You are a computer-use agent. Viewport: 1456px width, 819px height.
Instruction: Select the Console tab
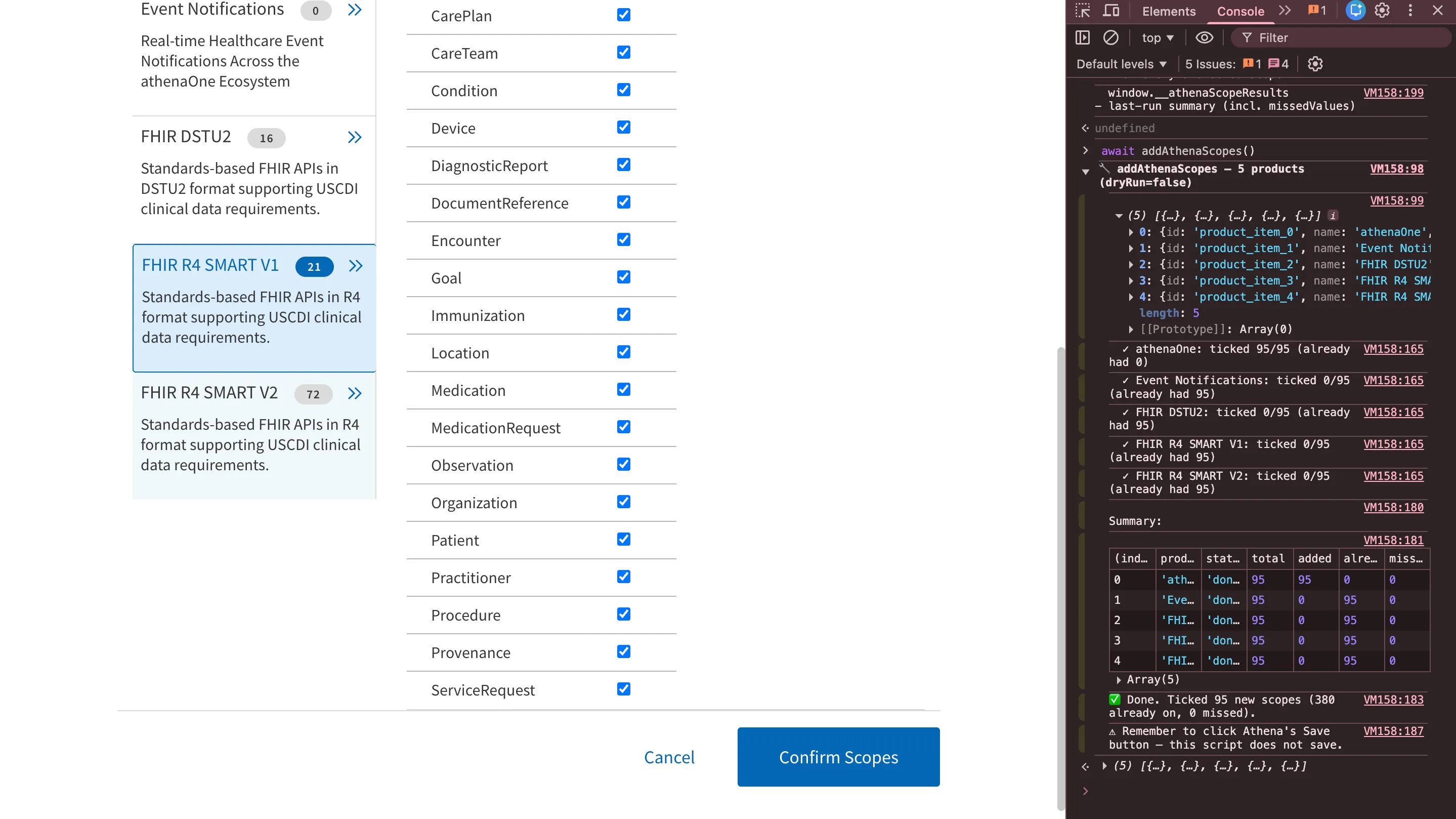coord(1240,11)
